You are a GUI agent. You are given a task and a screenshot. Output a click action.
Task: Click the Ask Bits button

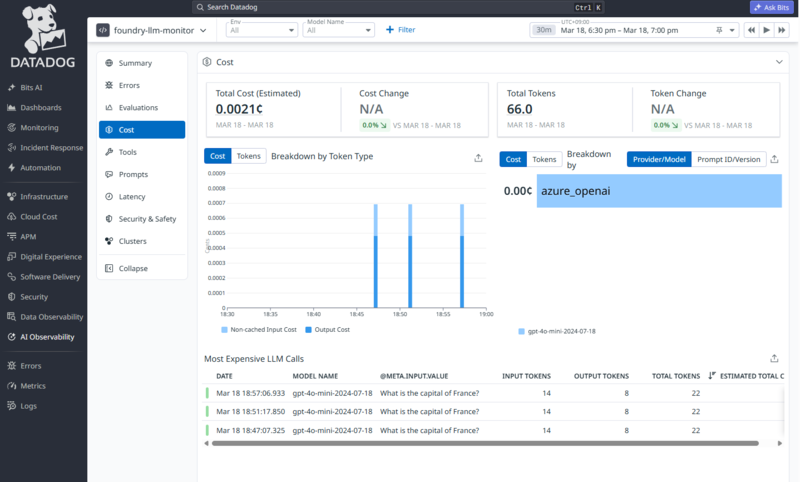point(771,7)
